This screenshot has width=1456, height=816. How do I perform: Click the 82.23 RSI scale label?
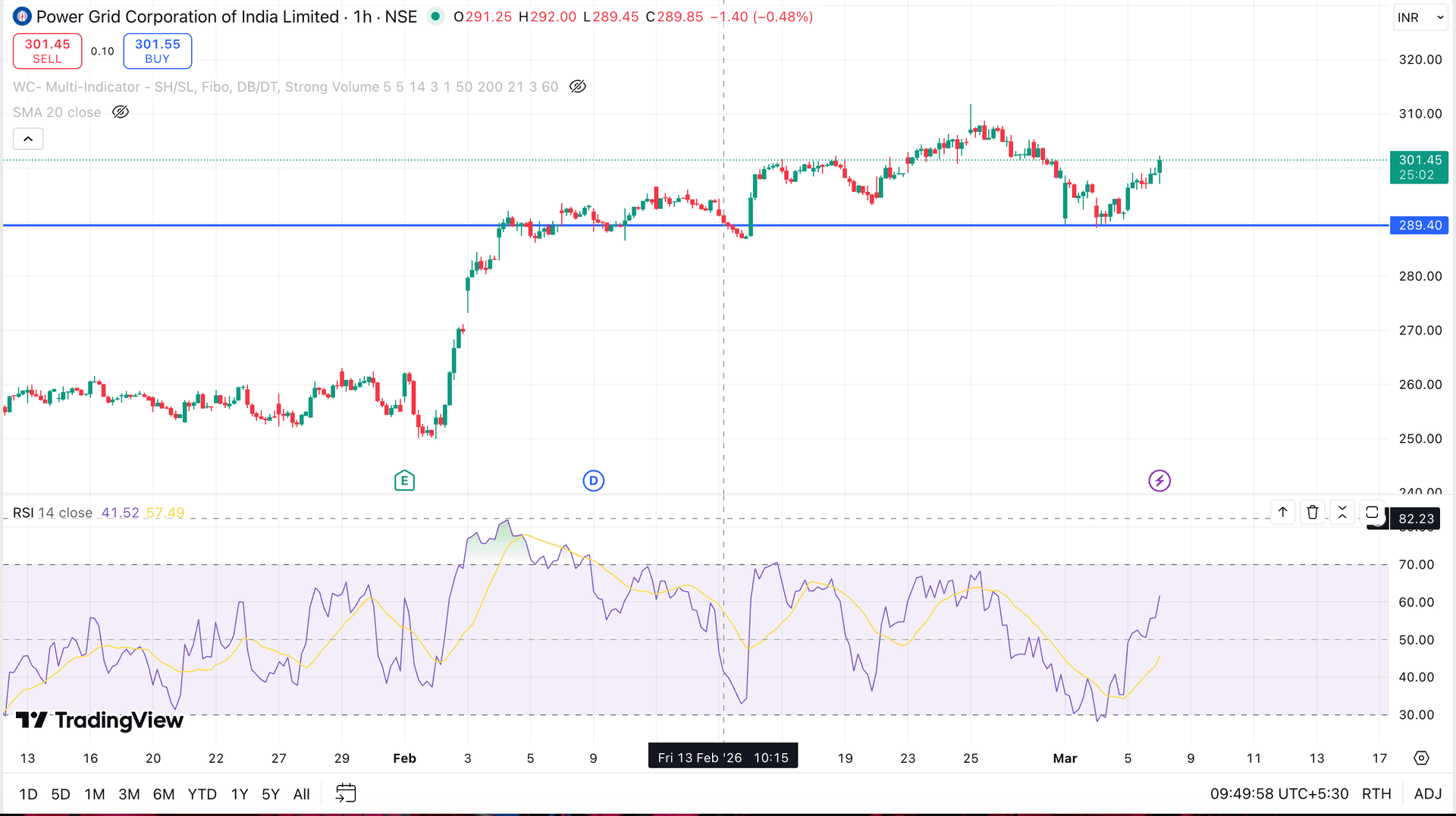coord(1416,519)
